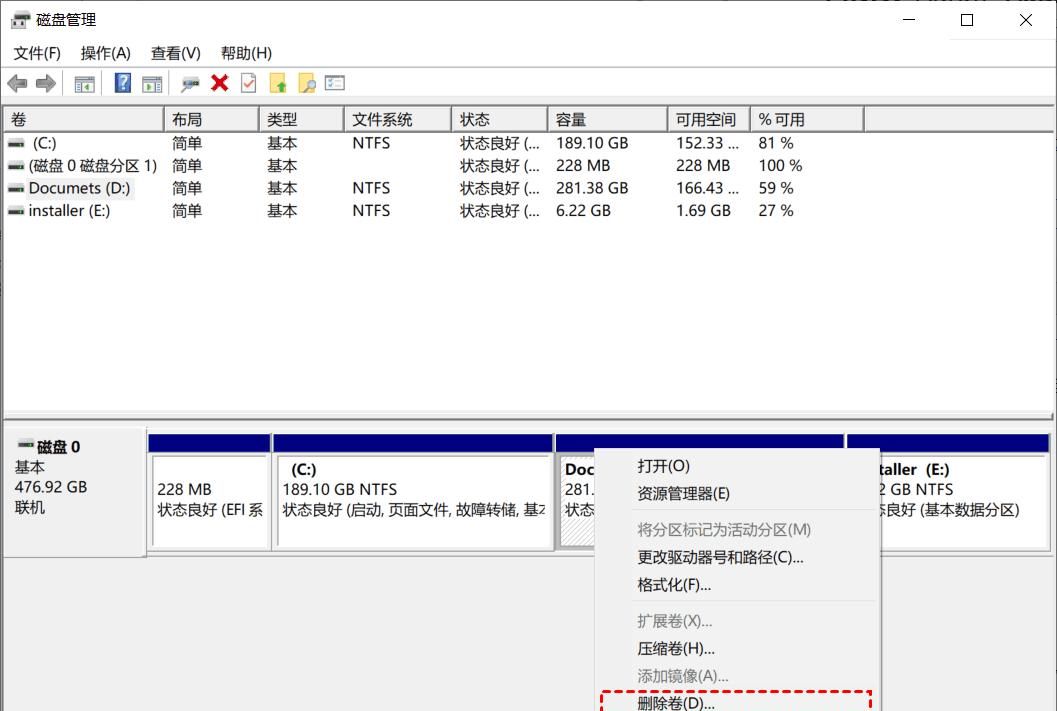The height and width of the screenshot is (711, 1057).
Task: Click the blue question mark help icon
Action: (123, 84)
